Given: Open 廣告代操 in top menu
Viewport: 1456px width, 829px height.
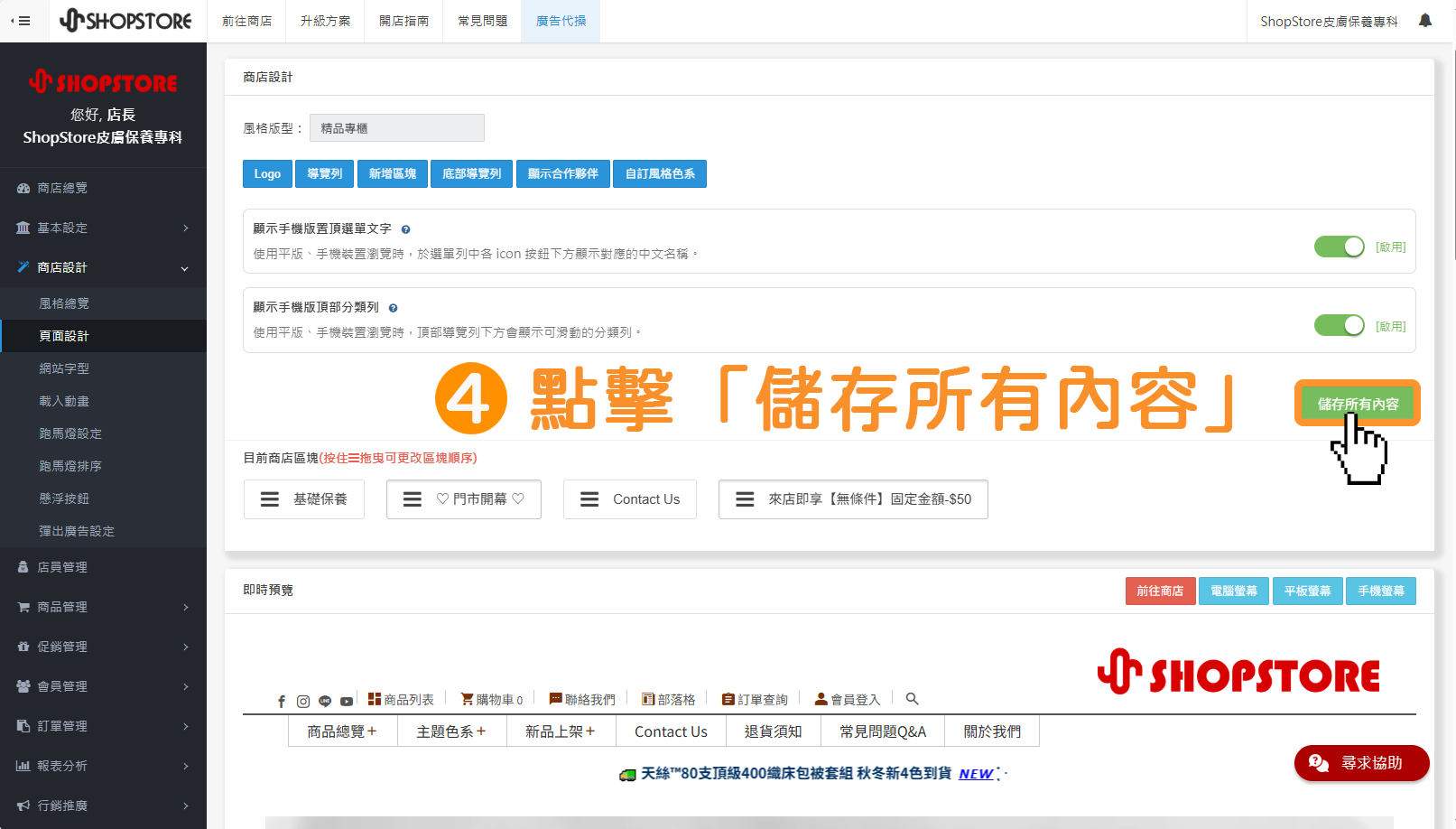Looking at the screenshot, I should (561, 21).
